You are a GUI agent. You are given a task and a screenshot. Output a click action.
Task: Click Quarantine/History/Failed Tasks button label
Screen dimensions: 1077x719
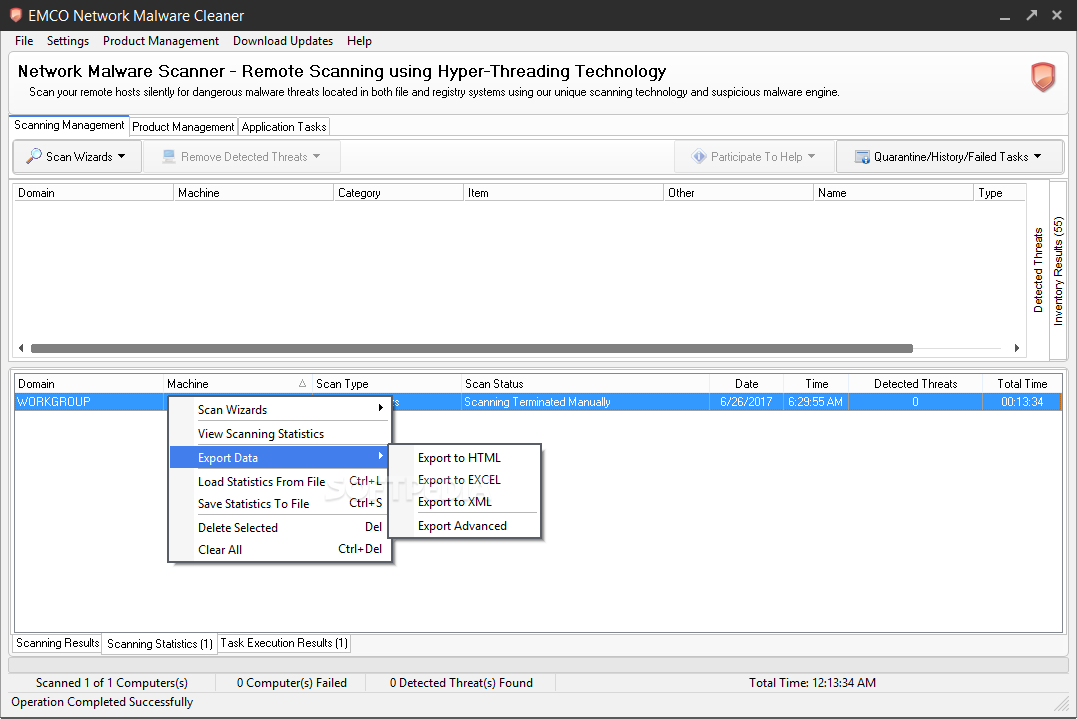(x=951, y=157)
